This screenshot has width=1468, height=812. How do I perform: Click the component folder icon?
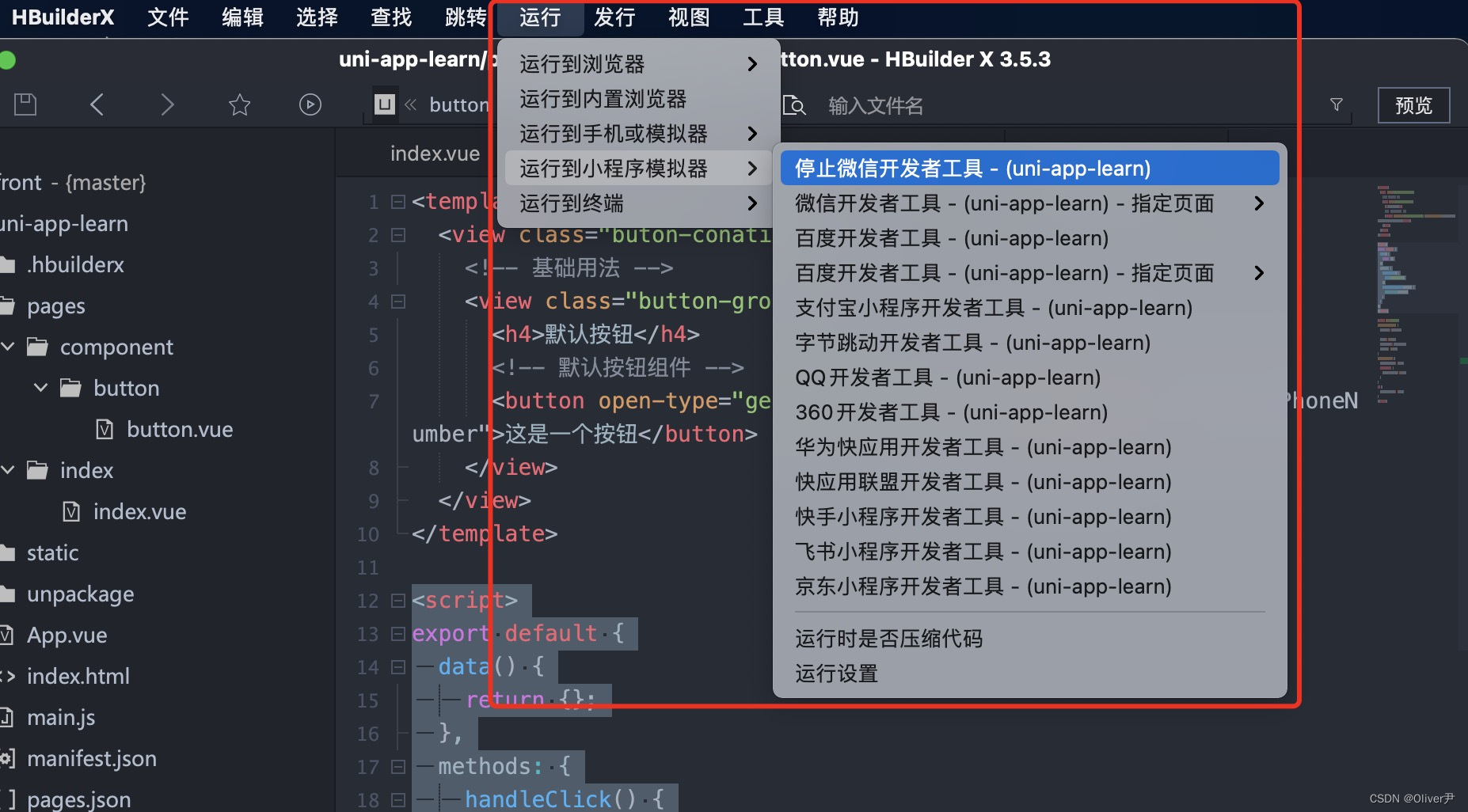37,347
